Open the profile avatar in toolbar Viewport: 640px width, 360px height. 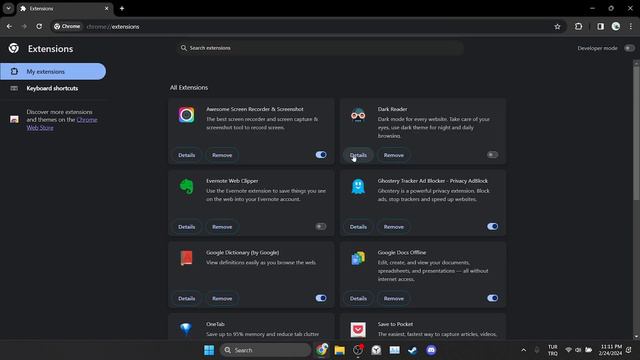pyautogui.click(x=616, y=27)
